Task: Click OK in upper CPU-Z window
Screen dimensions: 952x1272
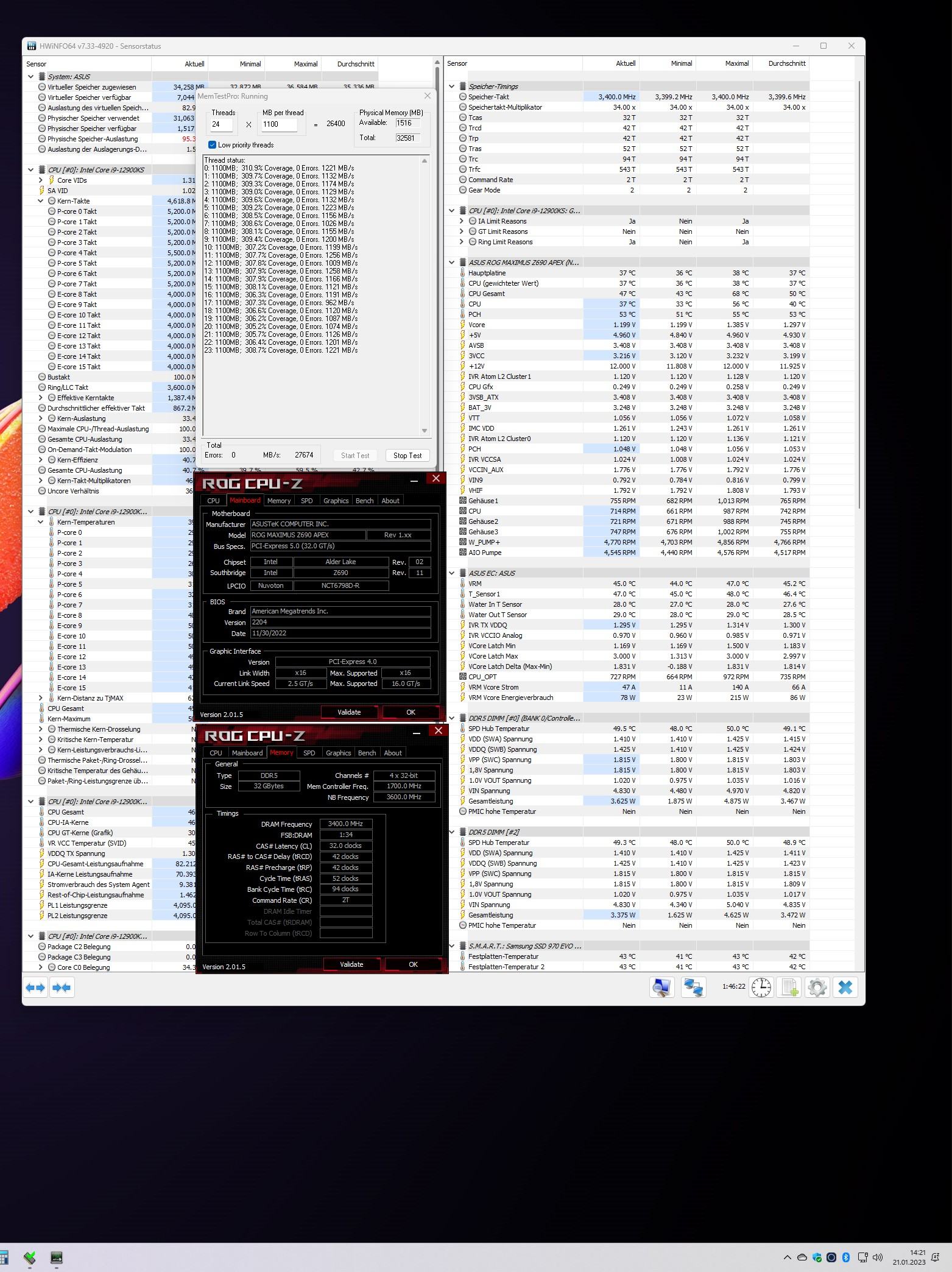Action: [411, 712]
